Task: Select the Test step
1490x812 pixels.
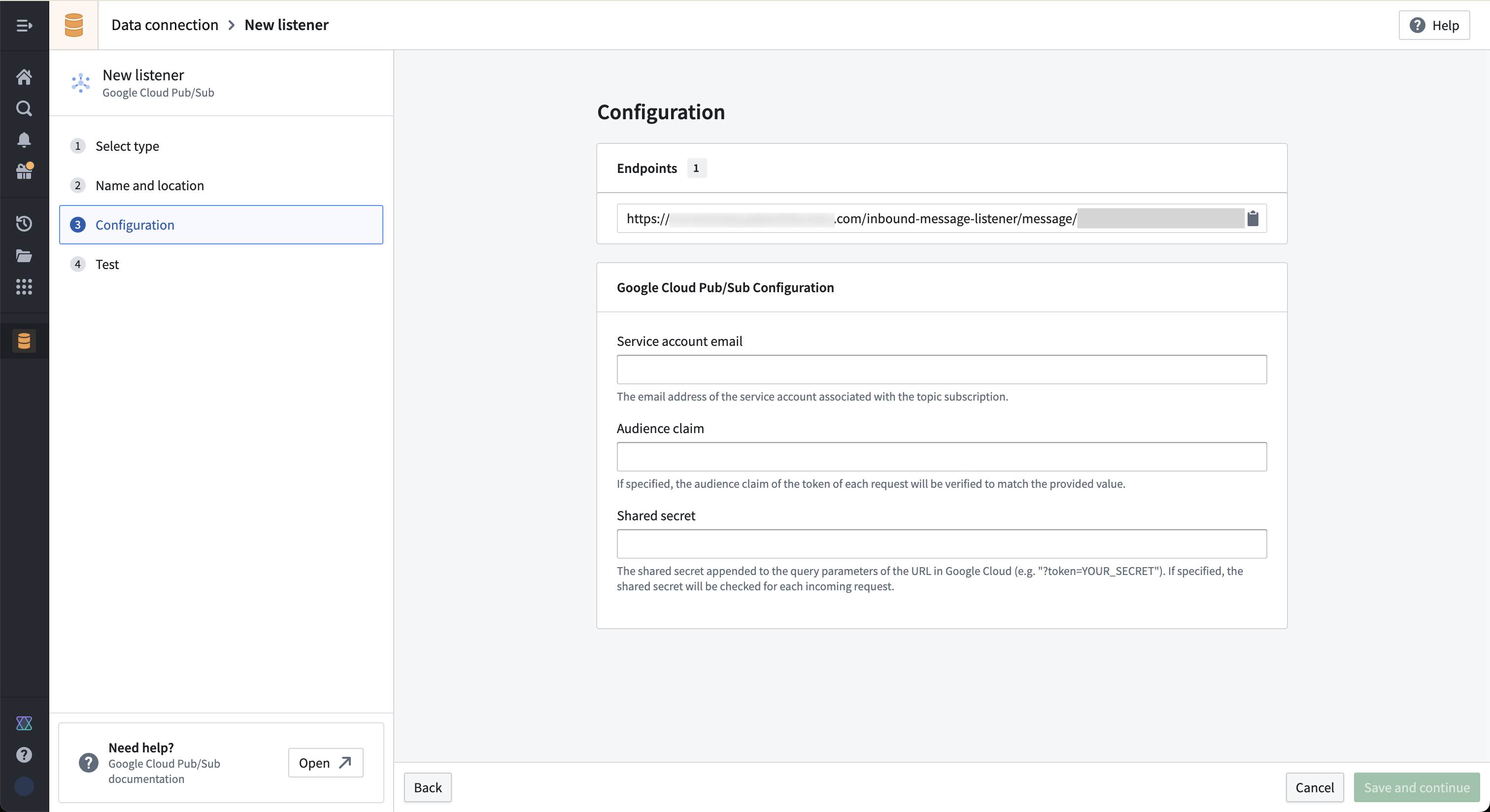Action: (x=107, y=264)
